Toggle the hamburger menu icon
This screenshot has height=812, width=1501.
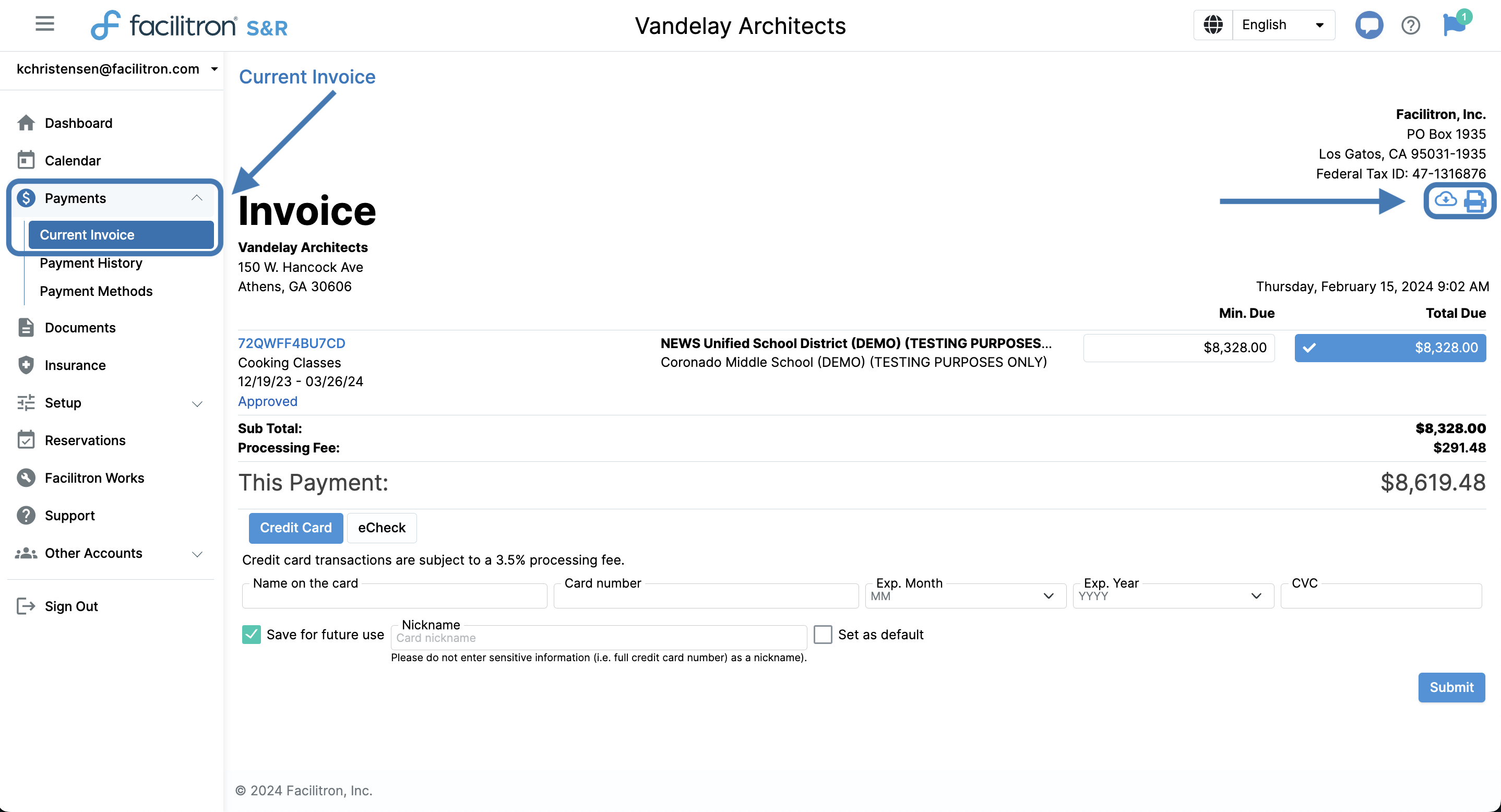click(x=44, y=24)
